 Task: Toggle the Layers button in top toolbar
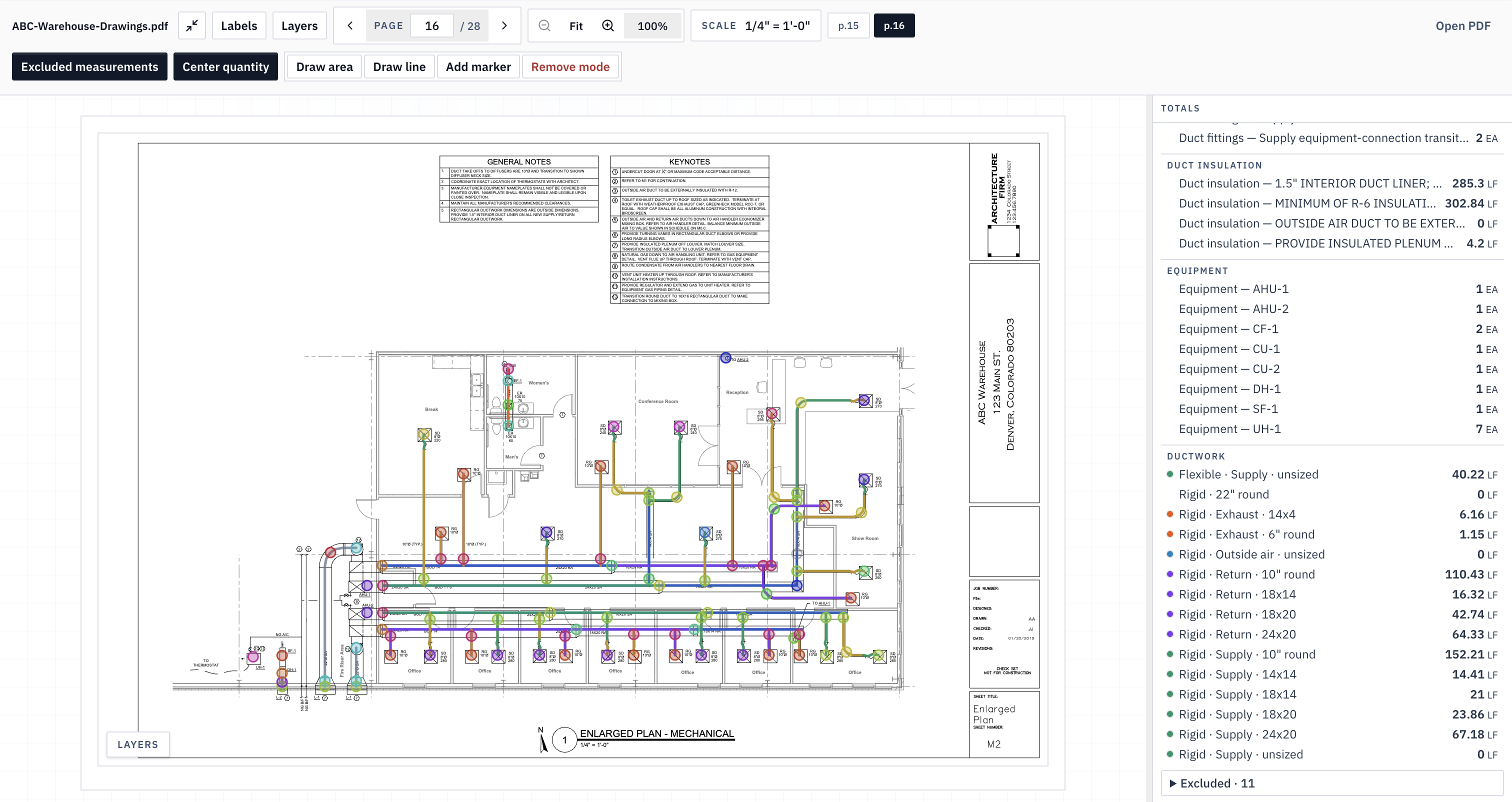pyautogui.click(x=299, y=26)
